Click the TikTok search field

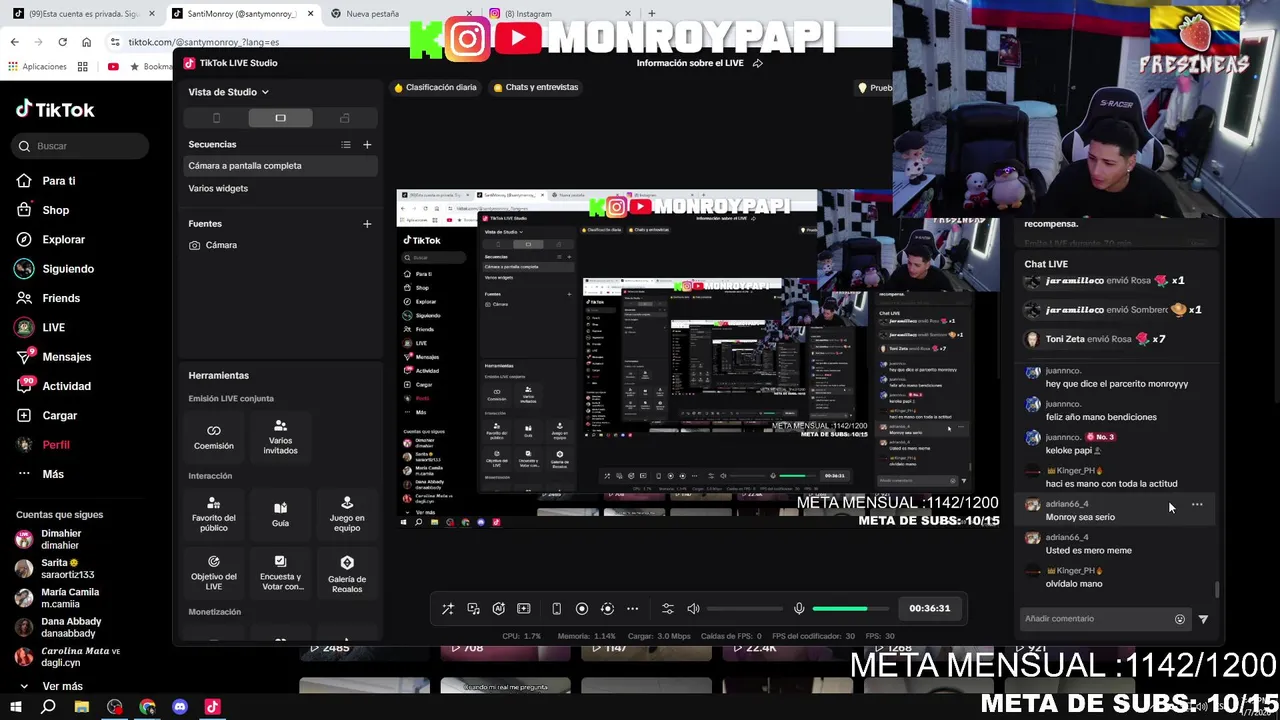(x=82, y=146)
